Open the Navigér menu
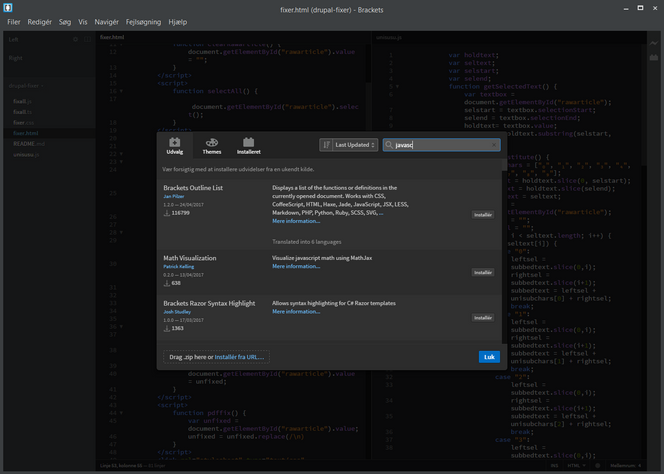664x474 pixels. point(107,22)
